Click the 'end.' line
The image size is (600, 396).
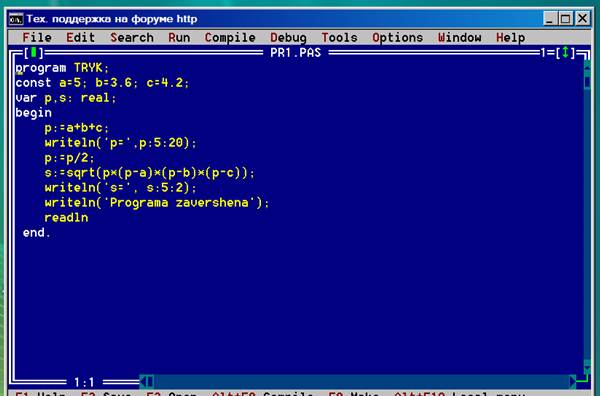36,233
